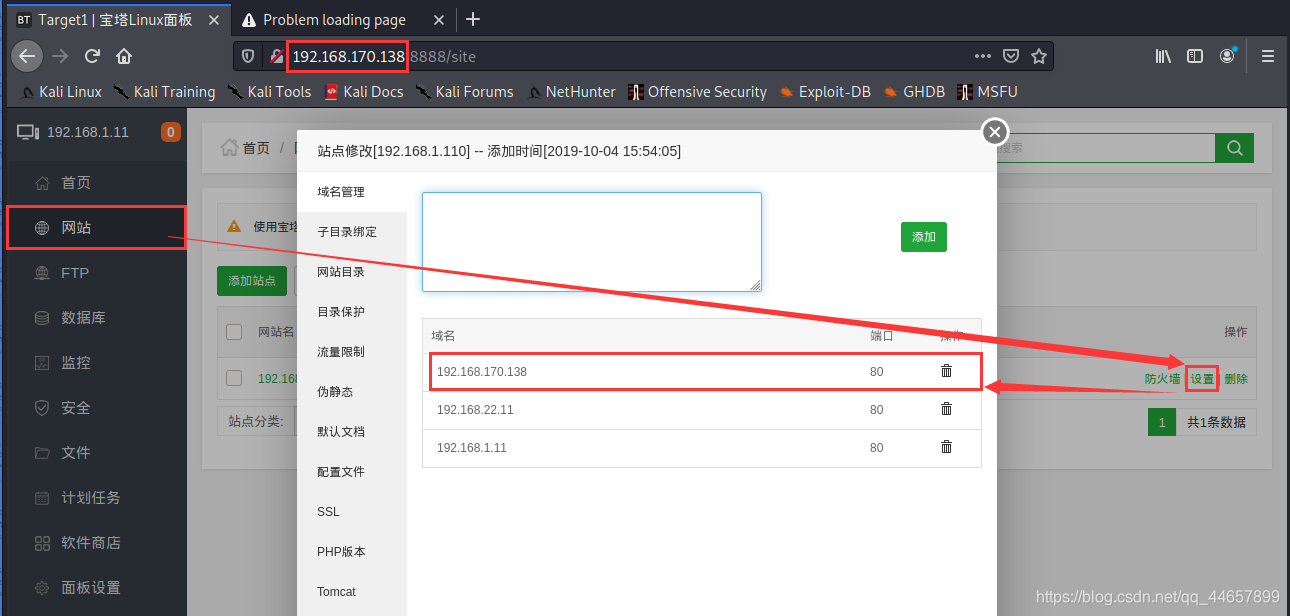Open the Kali Training bookmark

click(x=164, y=91)
